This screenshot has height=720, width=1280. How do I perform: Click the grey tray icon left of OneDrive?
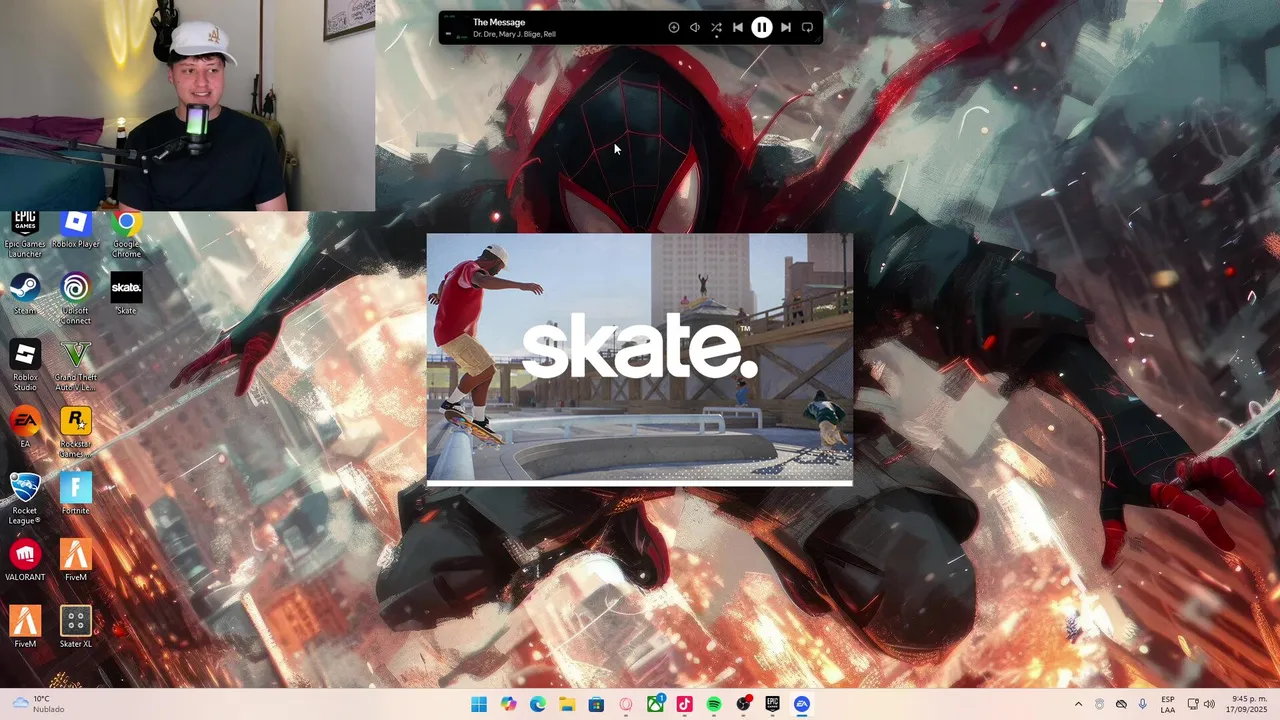click(1099, 704)
